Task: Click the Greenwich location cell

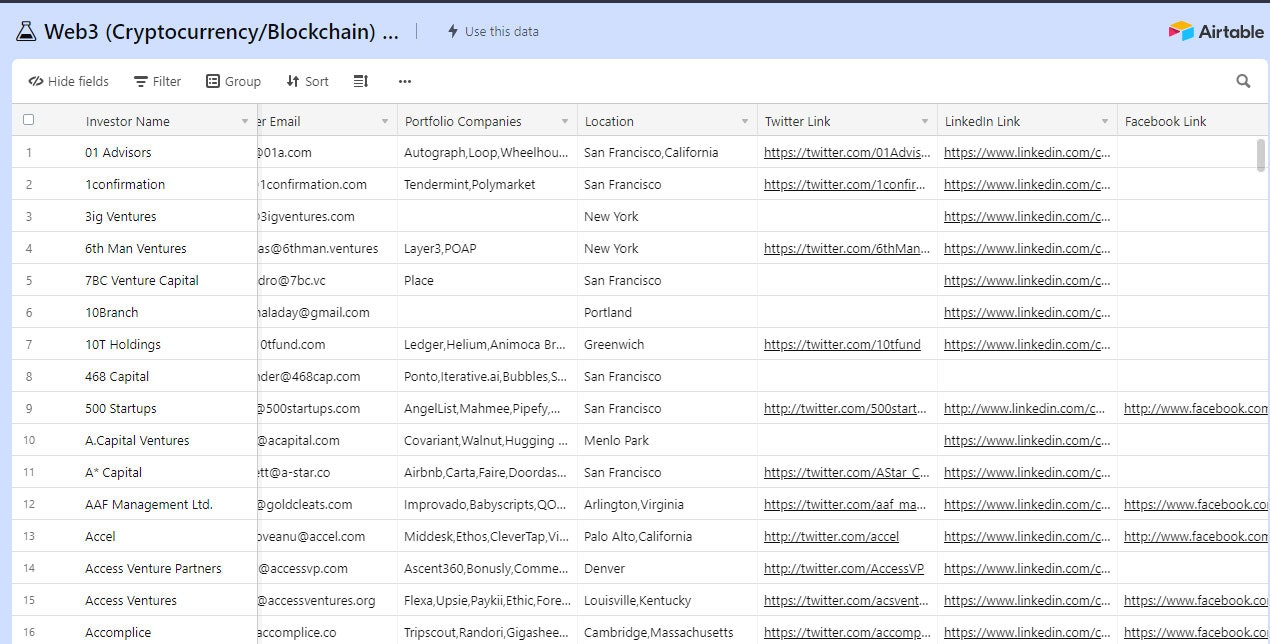Action: [x=667, y=345]
